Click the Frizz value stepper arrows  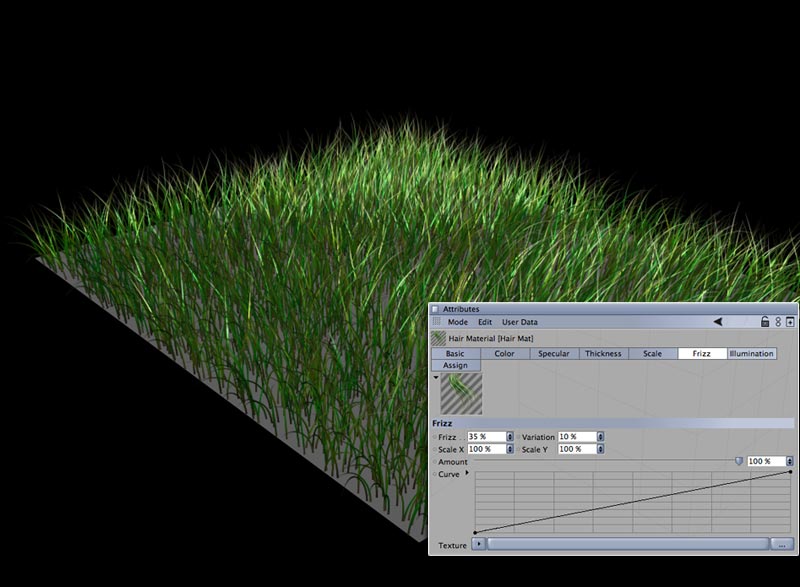511,437
